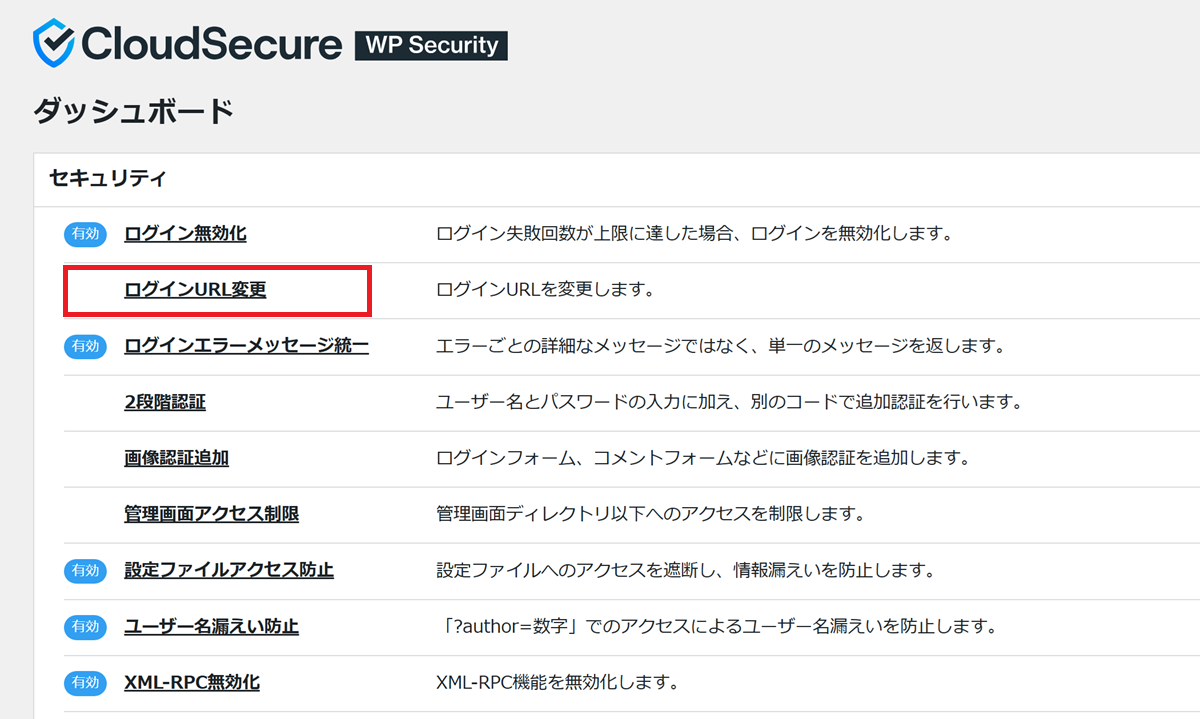Select the 画像認証追加 link
Screen dimensions: 1200x719
pyautogui.click(x=176, y=458)
